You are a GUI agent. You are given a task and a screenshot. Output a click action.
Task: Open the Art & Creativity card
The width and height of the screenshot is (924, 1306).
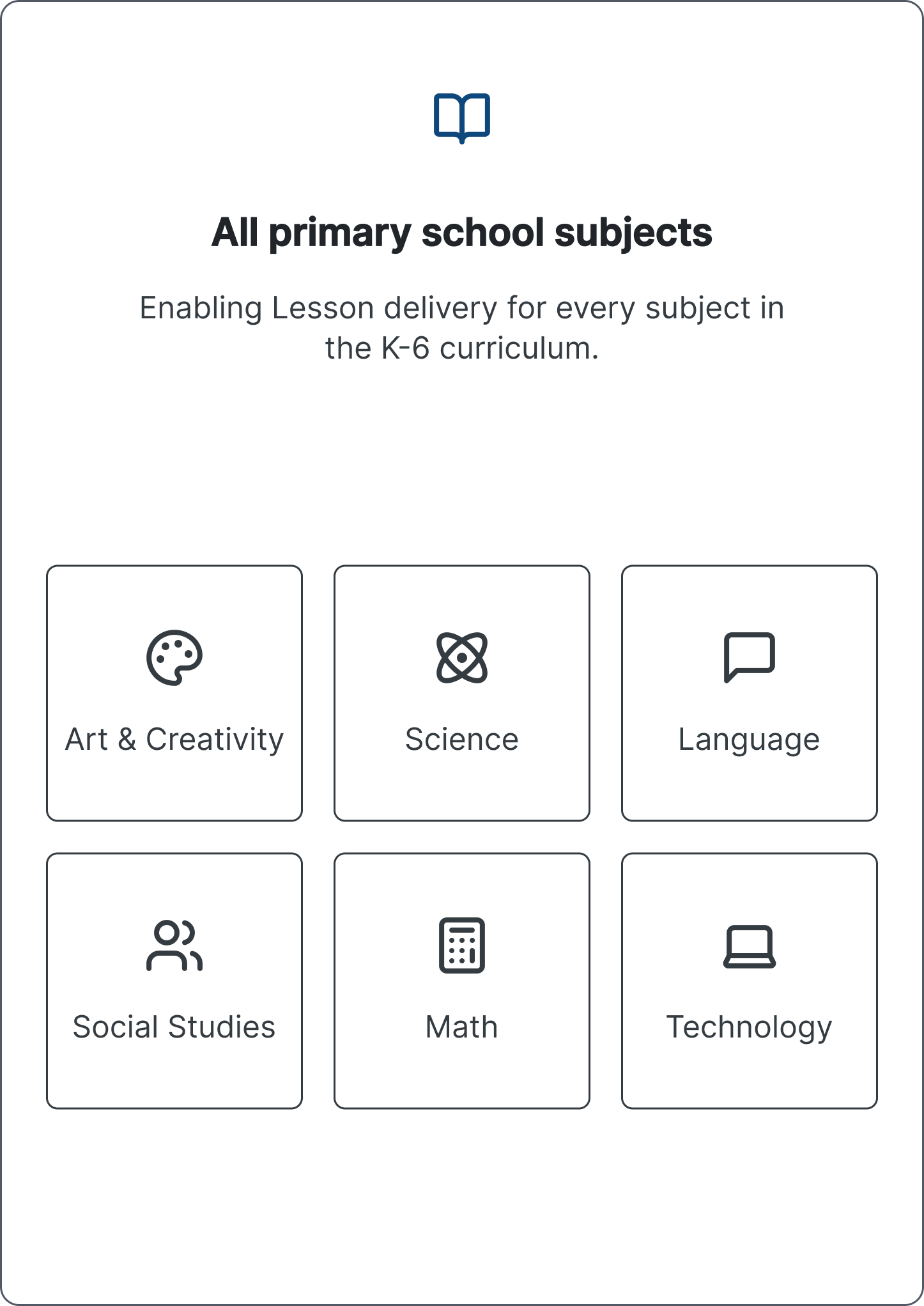(174, 693)
